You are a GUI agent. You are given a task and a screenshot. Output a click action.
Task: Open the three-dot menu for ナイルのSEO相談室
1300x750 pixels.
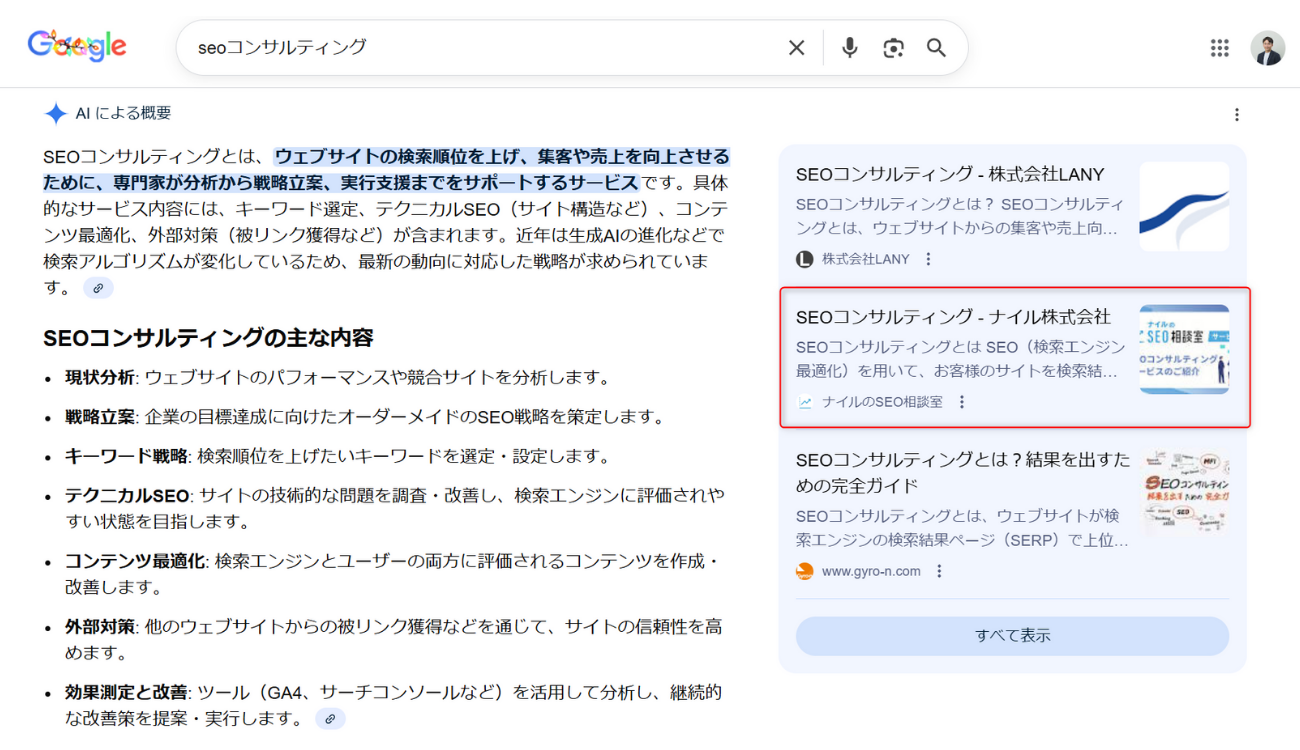(x=961, y=402)
